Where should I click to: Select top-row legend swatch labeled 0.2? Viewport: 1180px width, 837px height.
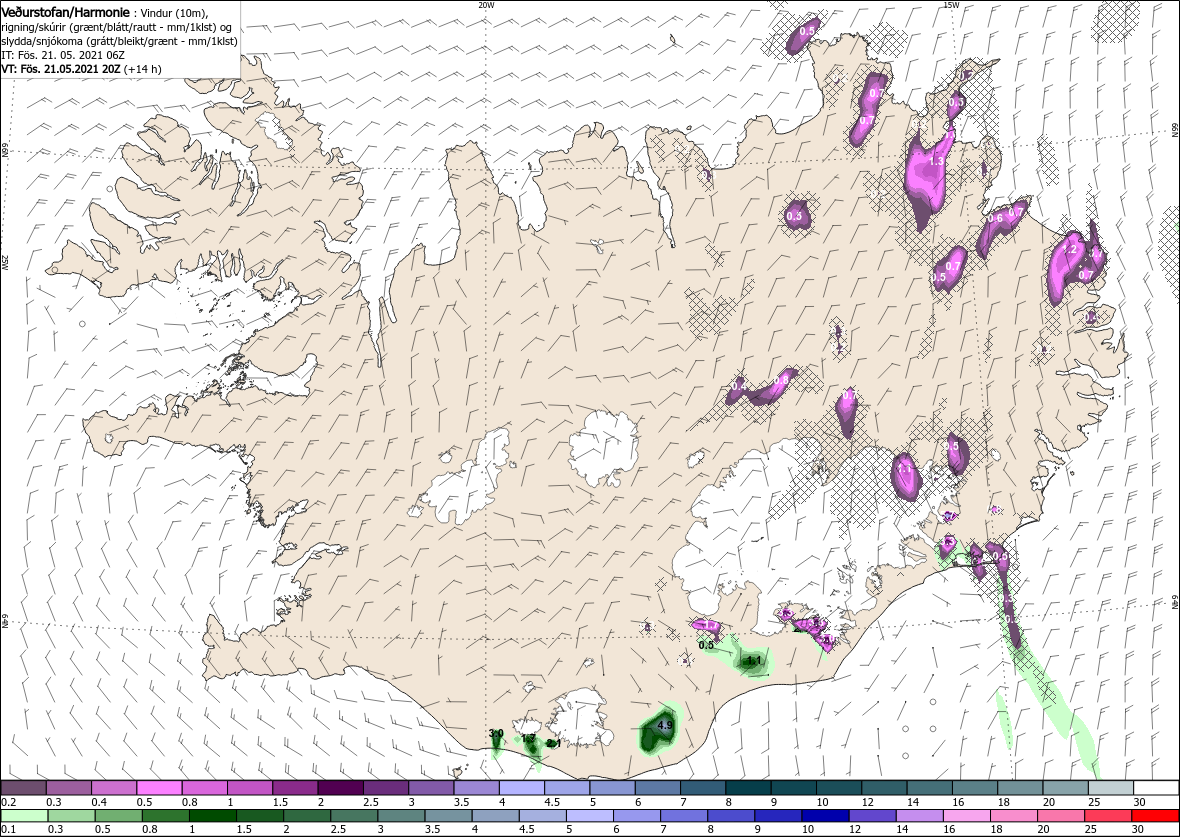coord(23,789)
